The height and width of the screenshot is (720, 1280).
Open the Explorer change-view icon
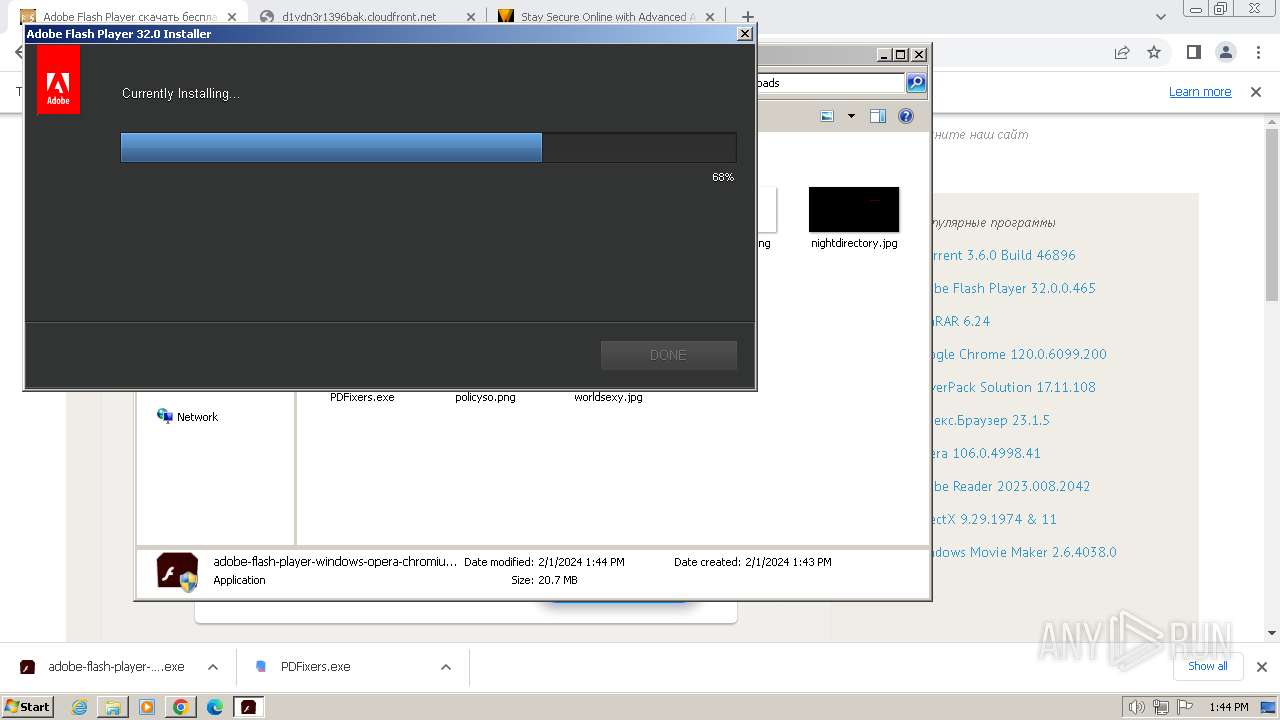[x=827, y=116]
